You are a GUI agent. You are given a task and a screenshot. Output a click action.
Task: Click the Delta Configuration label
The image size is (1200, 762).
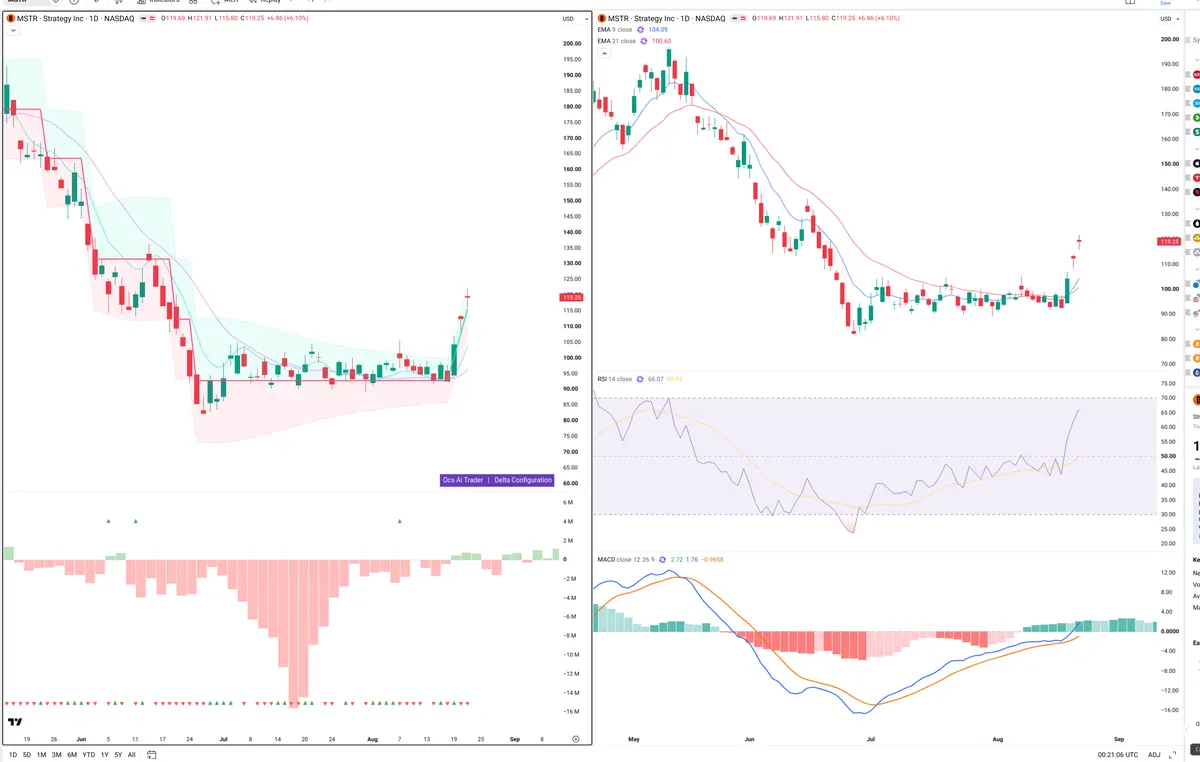[x=523, y=480]
